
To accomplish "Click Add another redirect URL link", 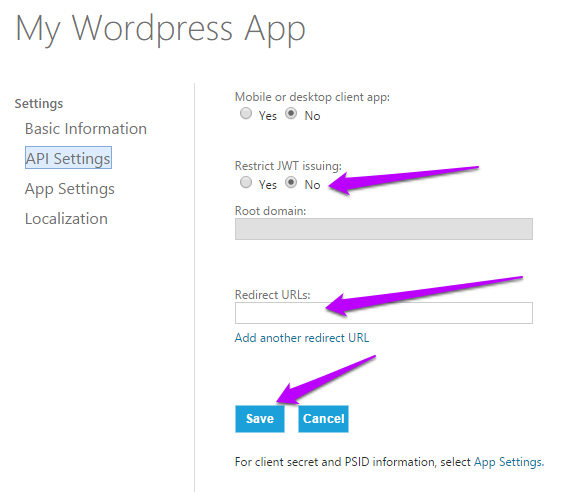I will point(302,338).
